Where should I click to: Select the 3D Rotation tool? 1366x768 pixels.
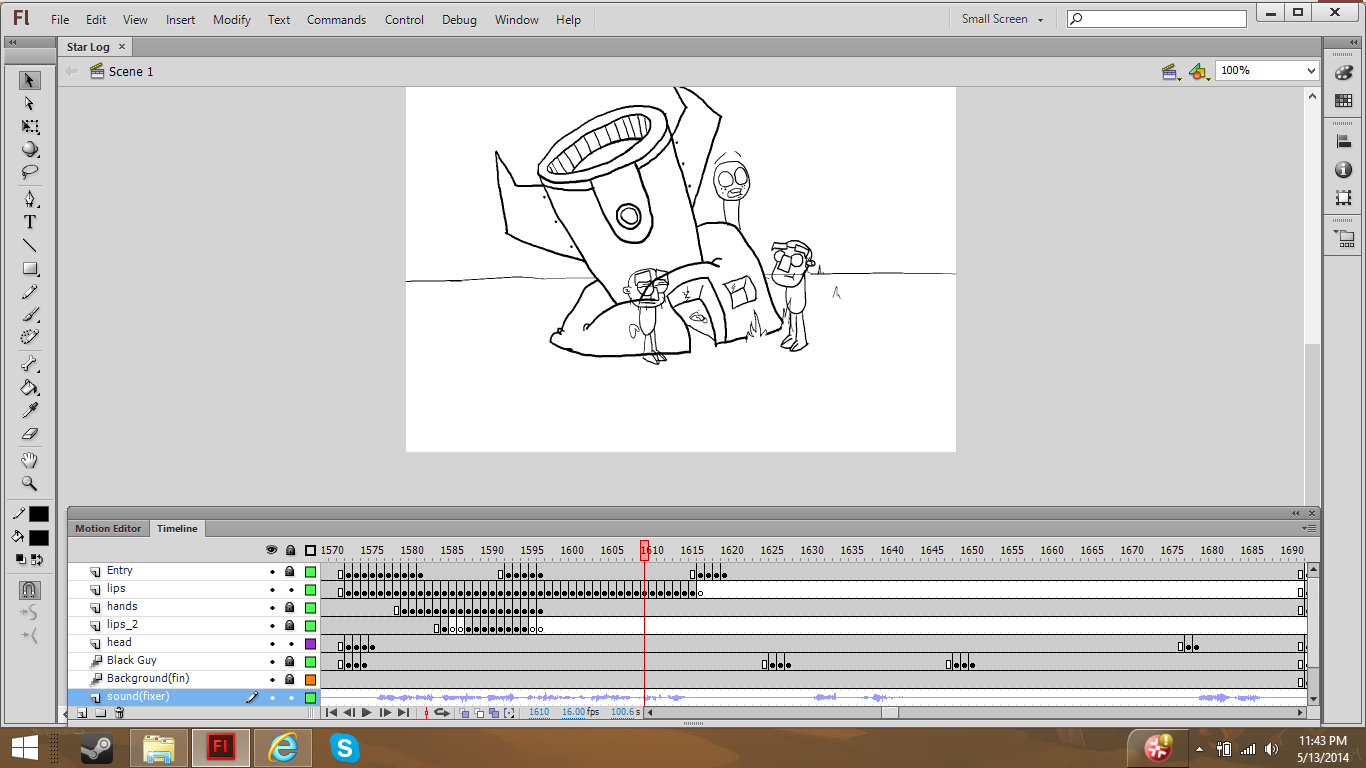tap(30, 150)
